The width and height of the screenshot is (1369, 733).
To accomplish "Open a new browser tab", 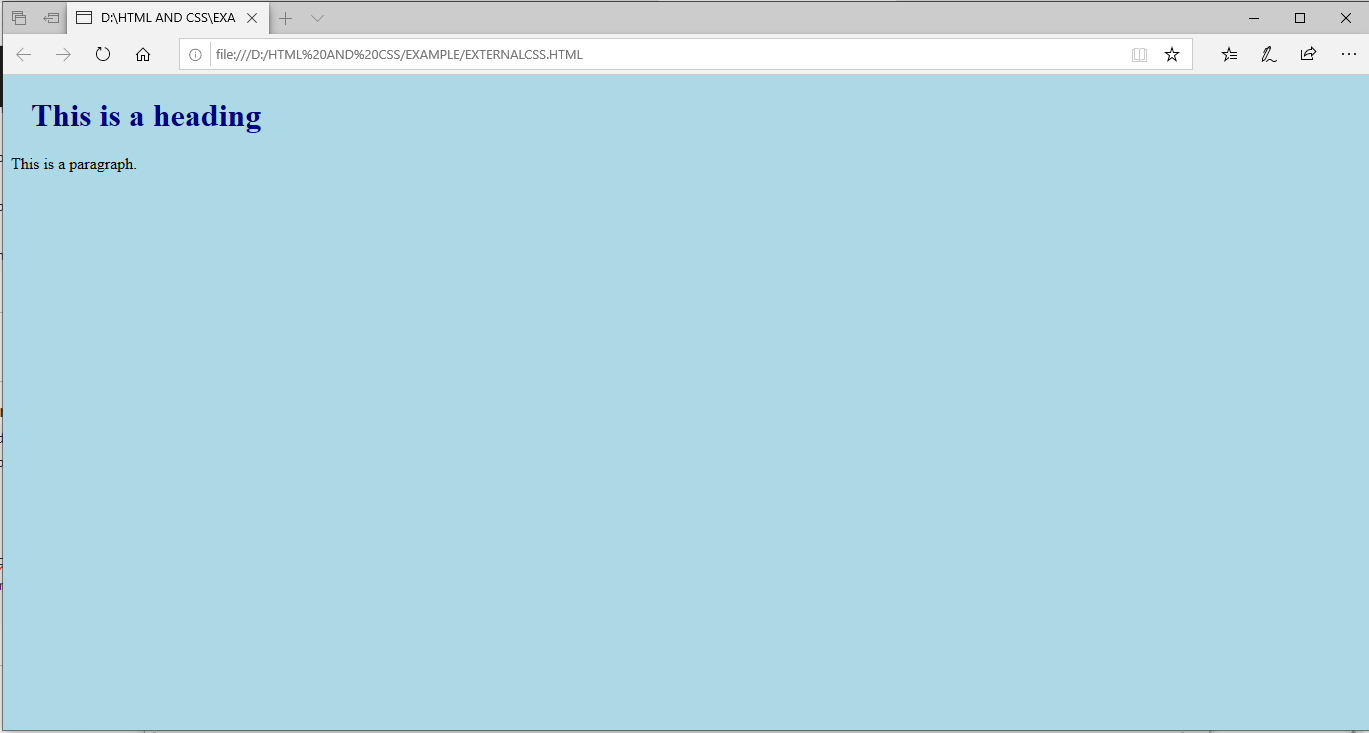I will pyautogui.click(x=285, y=17).
